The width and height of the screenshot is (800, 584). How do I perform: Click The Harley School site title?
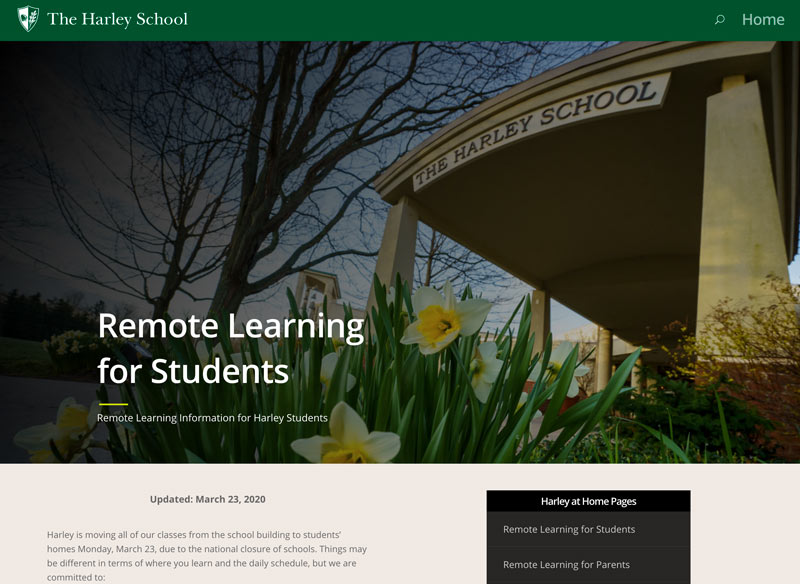pos(117,19)
